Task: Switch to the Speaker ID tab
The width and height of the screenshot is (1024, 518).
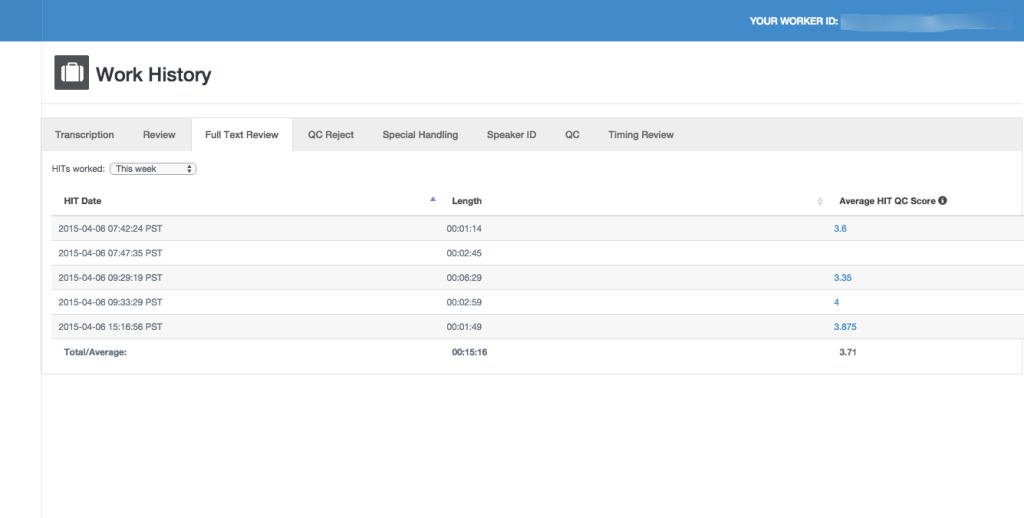Action: (511, 135)
